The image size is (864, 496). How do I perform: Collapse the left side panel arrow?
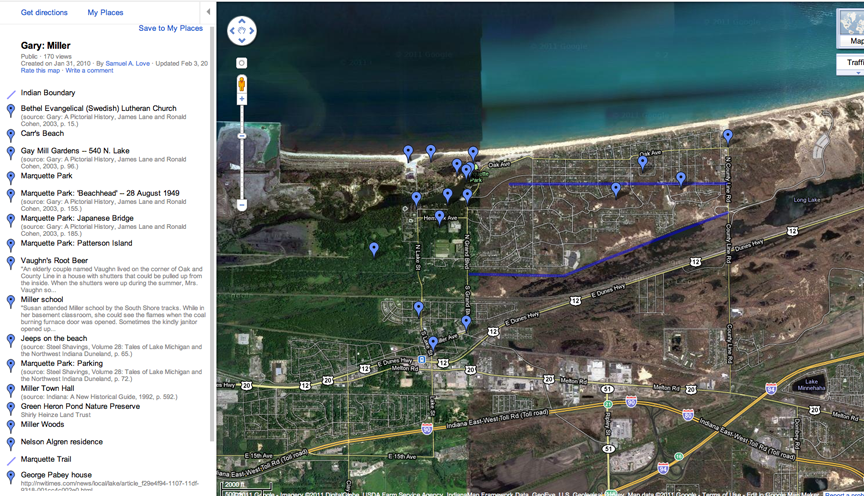208,12
